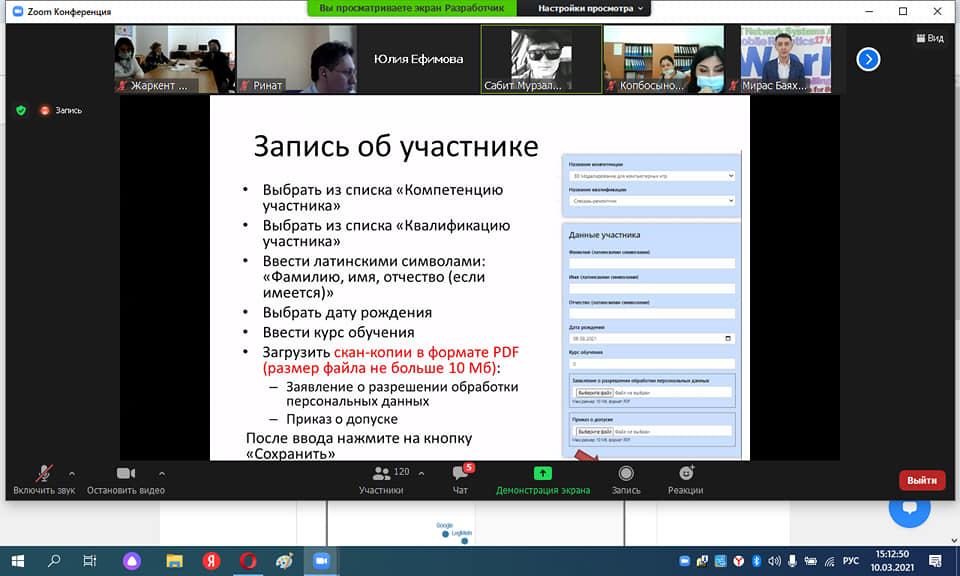The image size is (960, 576).
Task: Expand the arrow next to participants count
Action: pos(421,473)
